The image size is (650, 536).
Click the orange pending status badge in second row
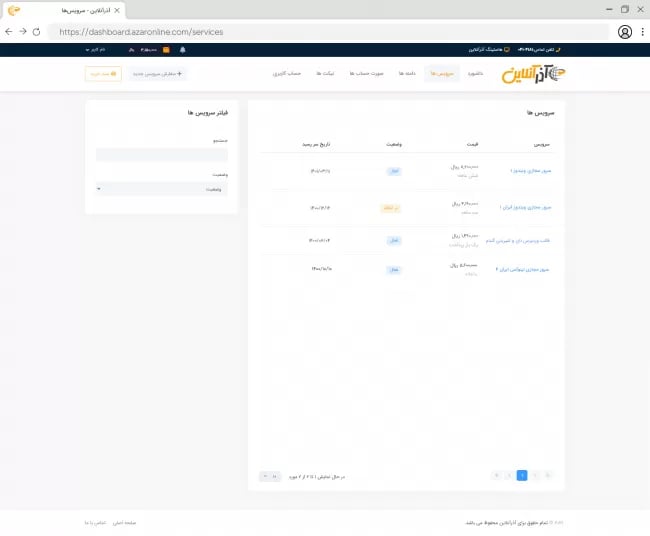click(x=390, y=208)
